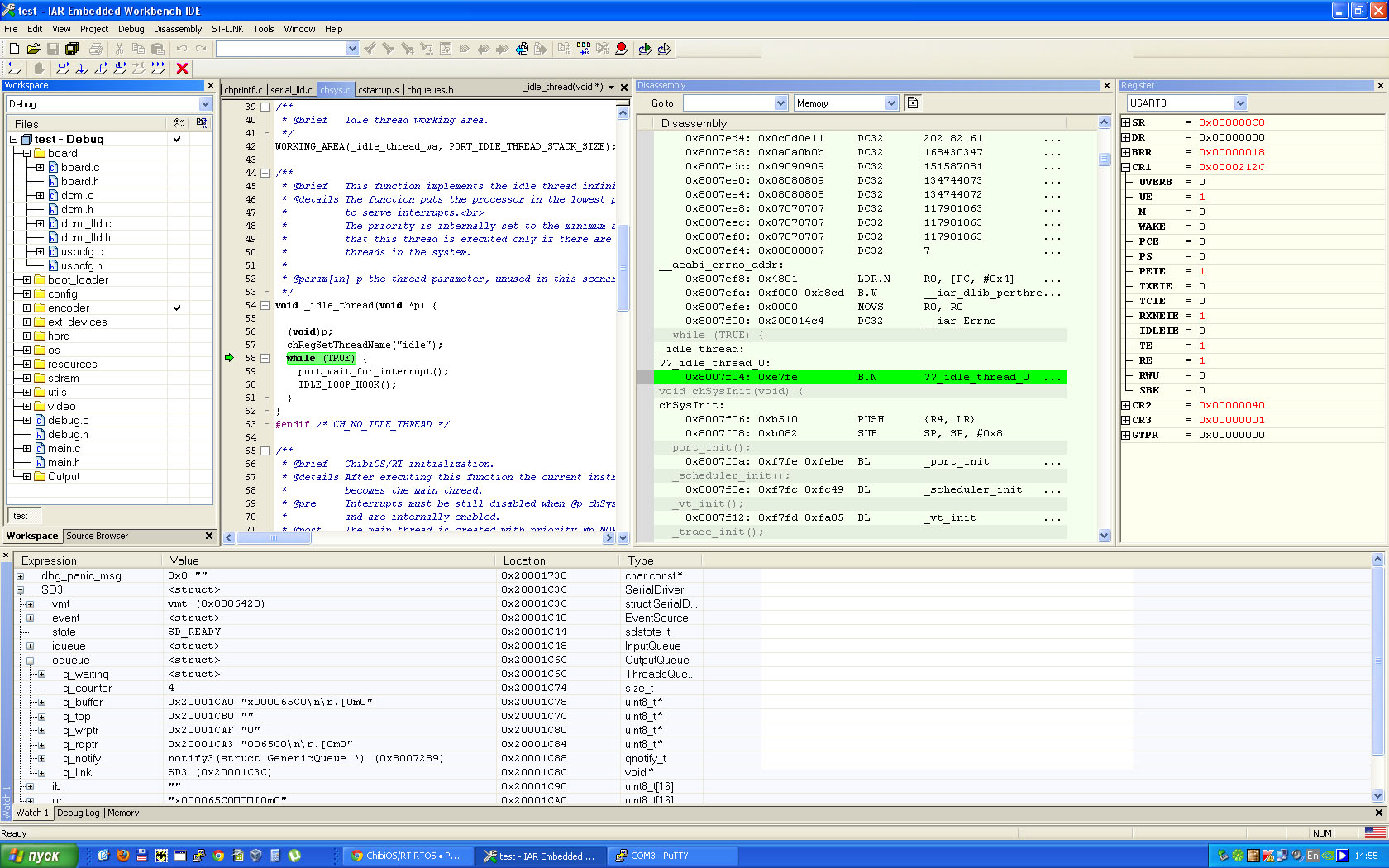Select main.c in the workspace tree

click(x=64, y=449)
